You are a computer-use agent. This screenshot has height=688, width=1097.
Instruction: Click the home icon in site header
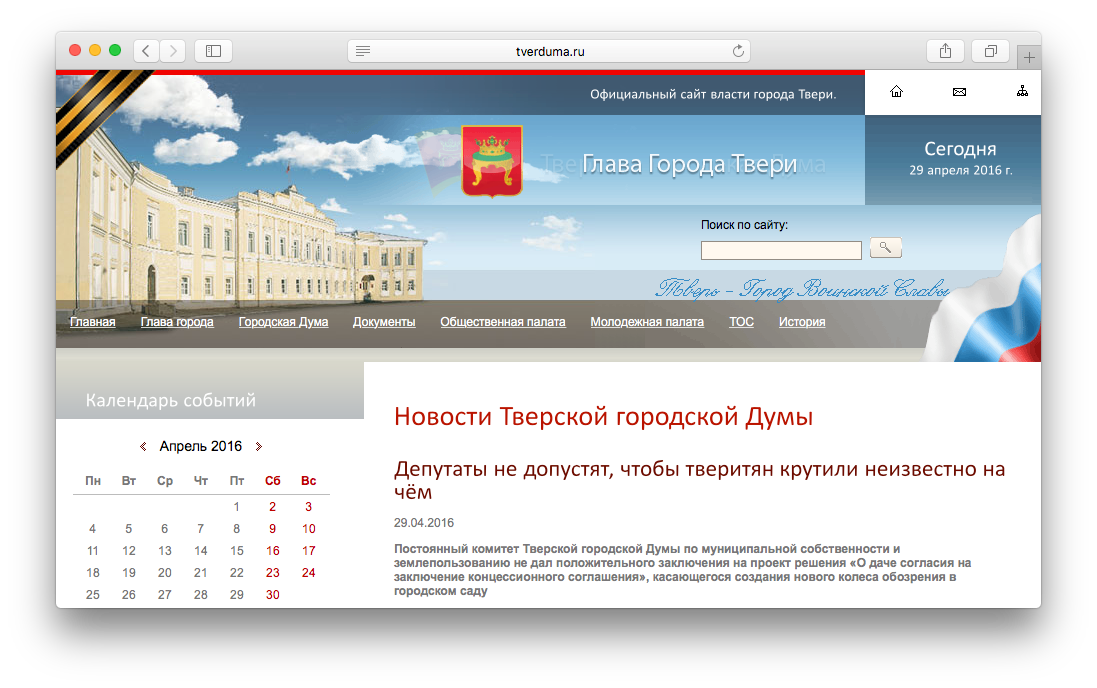pos(896,92)
